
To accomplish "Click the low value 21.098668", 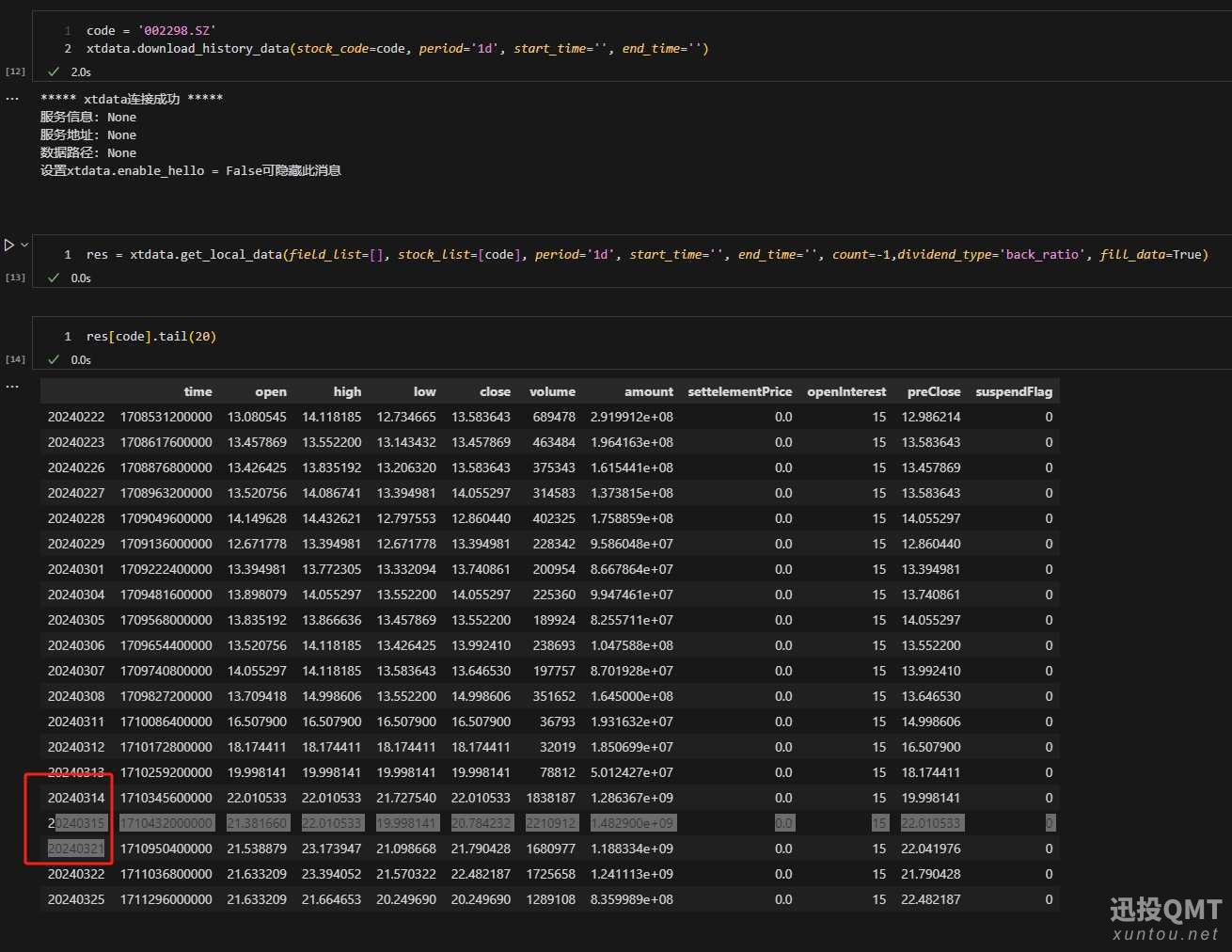I will pos(406,849).
